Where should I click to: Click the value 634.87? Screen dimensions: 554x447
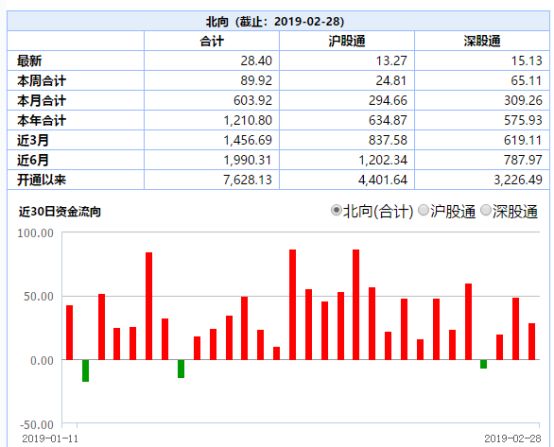(x=388, y=120)
